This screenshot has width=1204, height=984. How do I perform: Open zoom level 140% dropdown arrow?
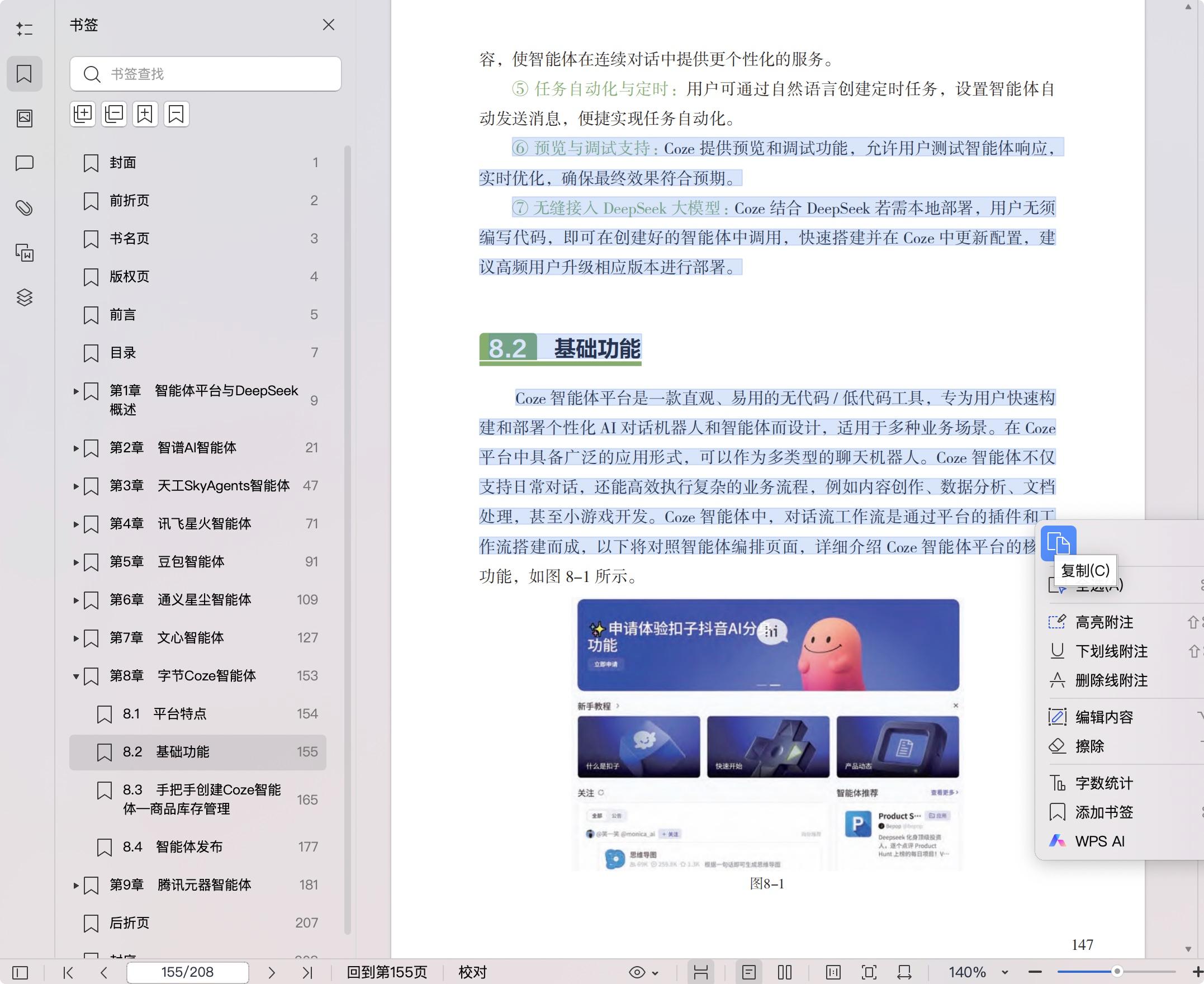pos(1005,973)
